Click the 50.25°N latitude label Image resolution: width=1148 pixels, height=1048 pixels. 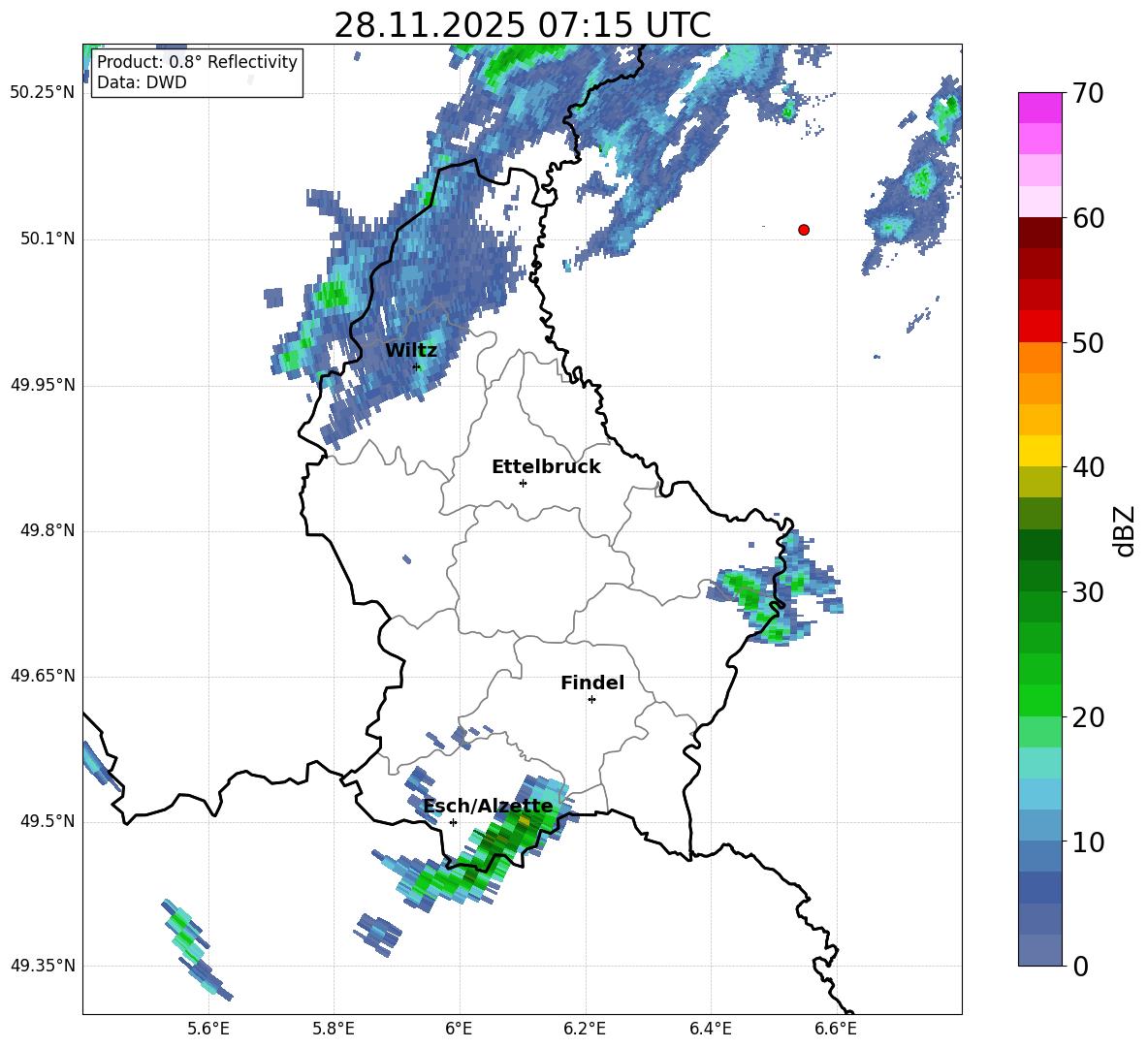(43, 93)
